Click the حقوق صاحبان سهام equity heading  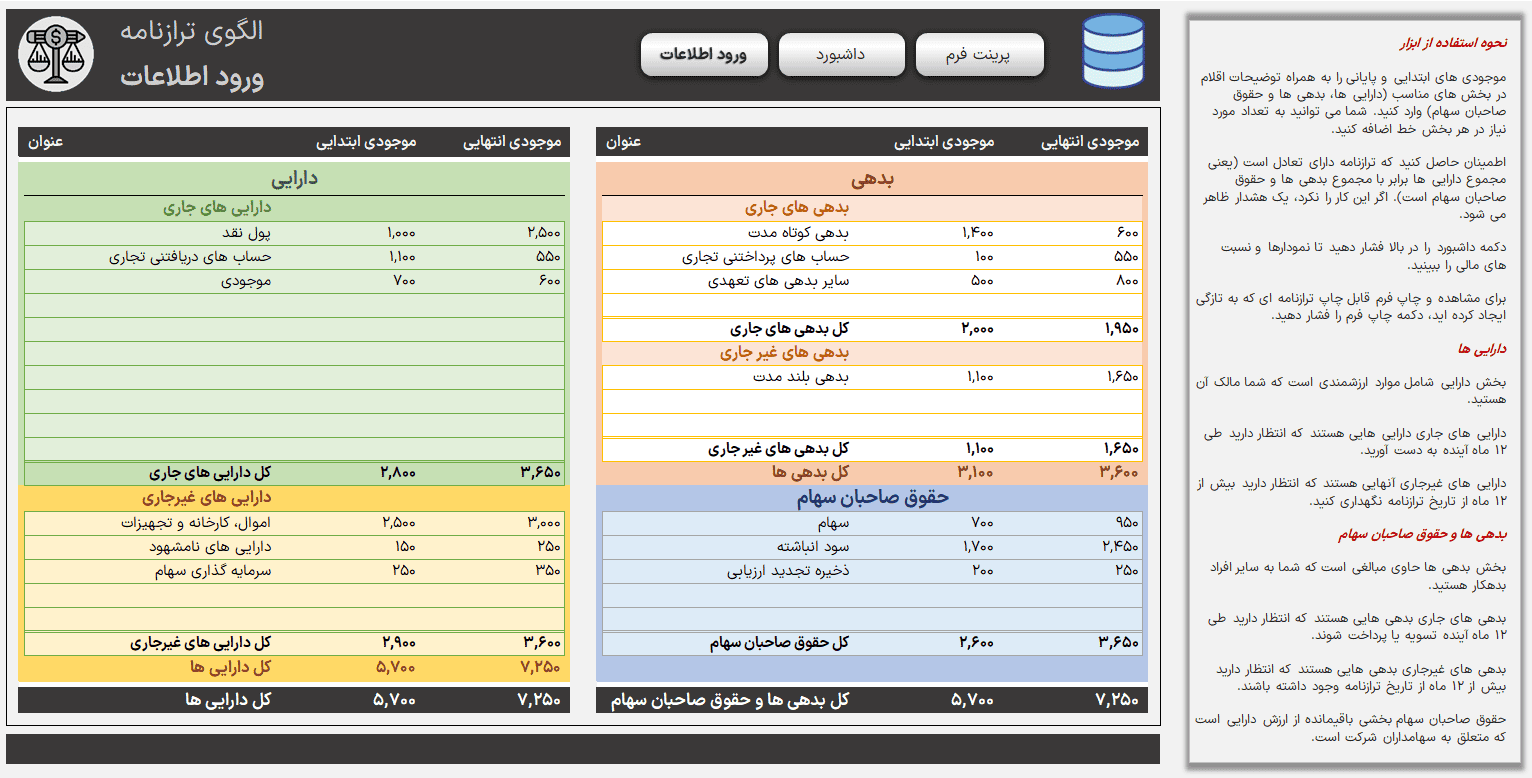point(873,497)
